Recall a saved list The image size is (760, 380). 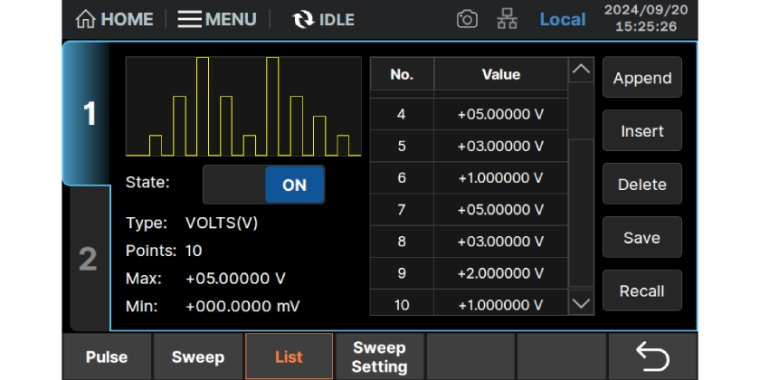click(642, 291)
